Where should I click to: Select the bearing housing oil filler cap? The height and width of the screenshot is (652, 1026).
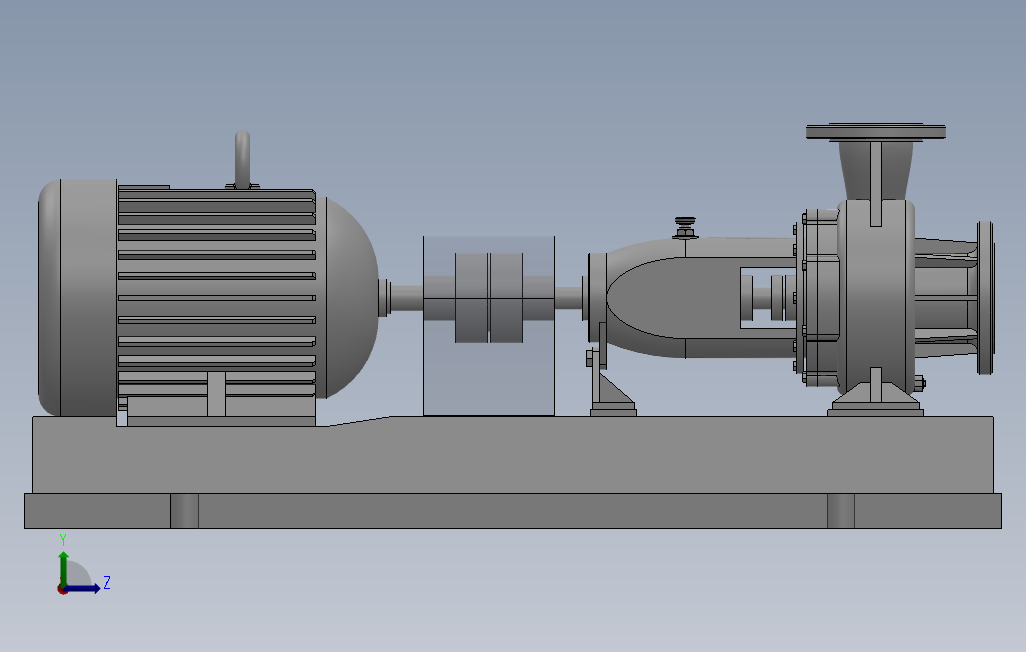pyautogui.click(x=685, y=226)
